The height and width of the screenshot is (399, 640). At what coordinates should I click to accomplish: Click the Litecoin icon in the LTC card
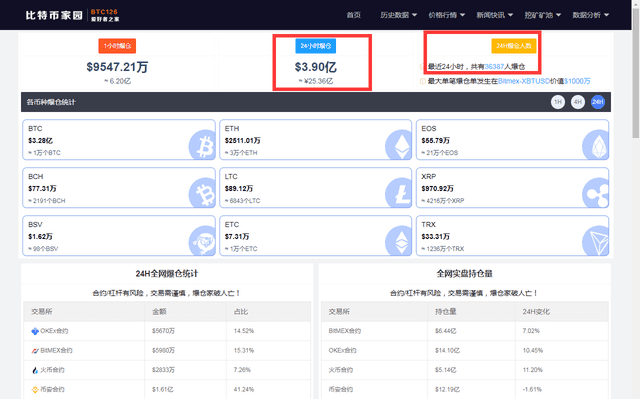[399, 193]
